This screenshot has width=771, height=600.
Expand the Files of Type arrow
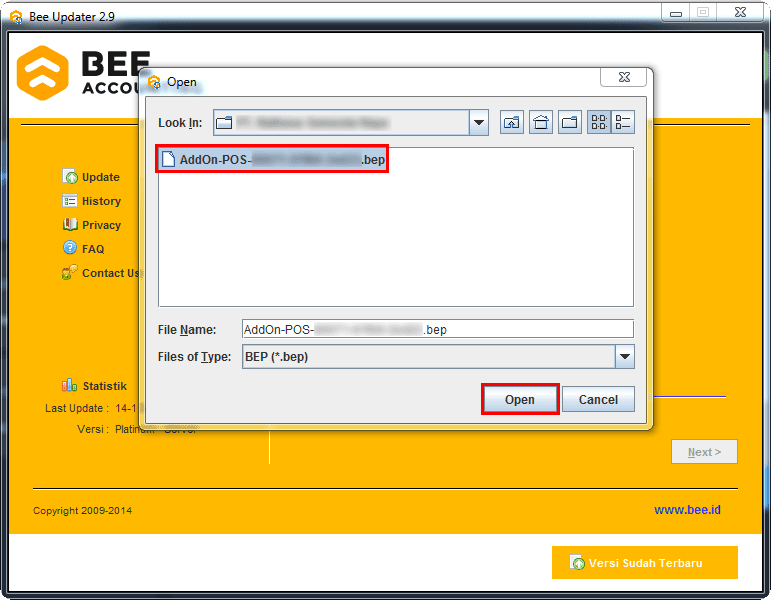[625, 357]
